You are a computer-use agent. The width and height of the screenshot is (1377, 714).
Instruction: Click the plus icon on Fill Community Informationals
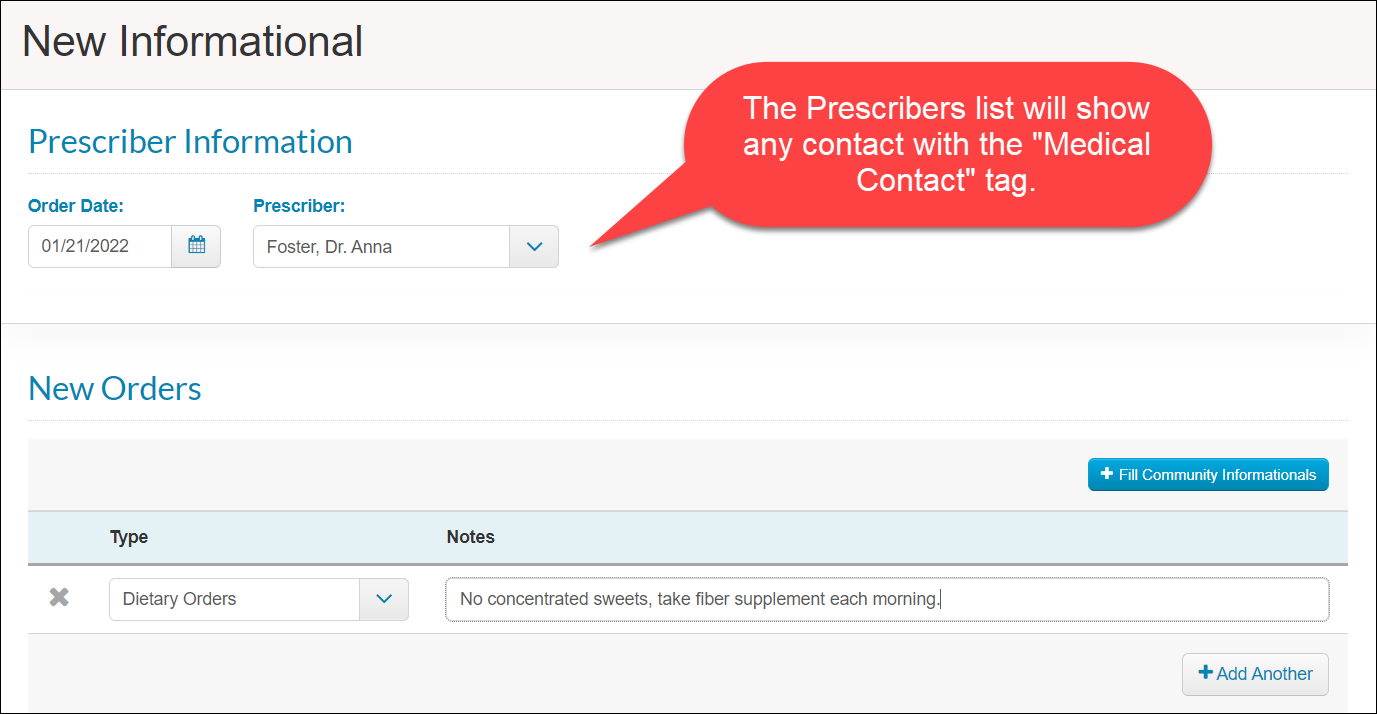click(x=1107, y=474)
